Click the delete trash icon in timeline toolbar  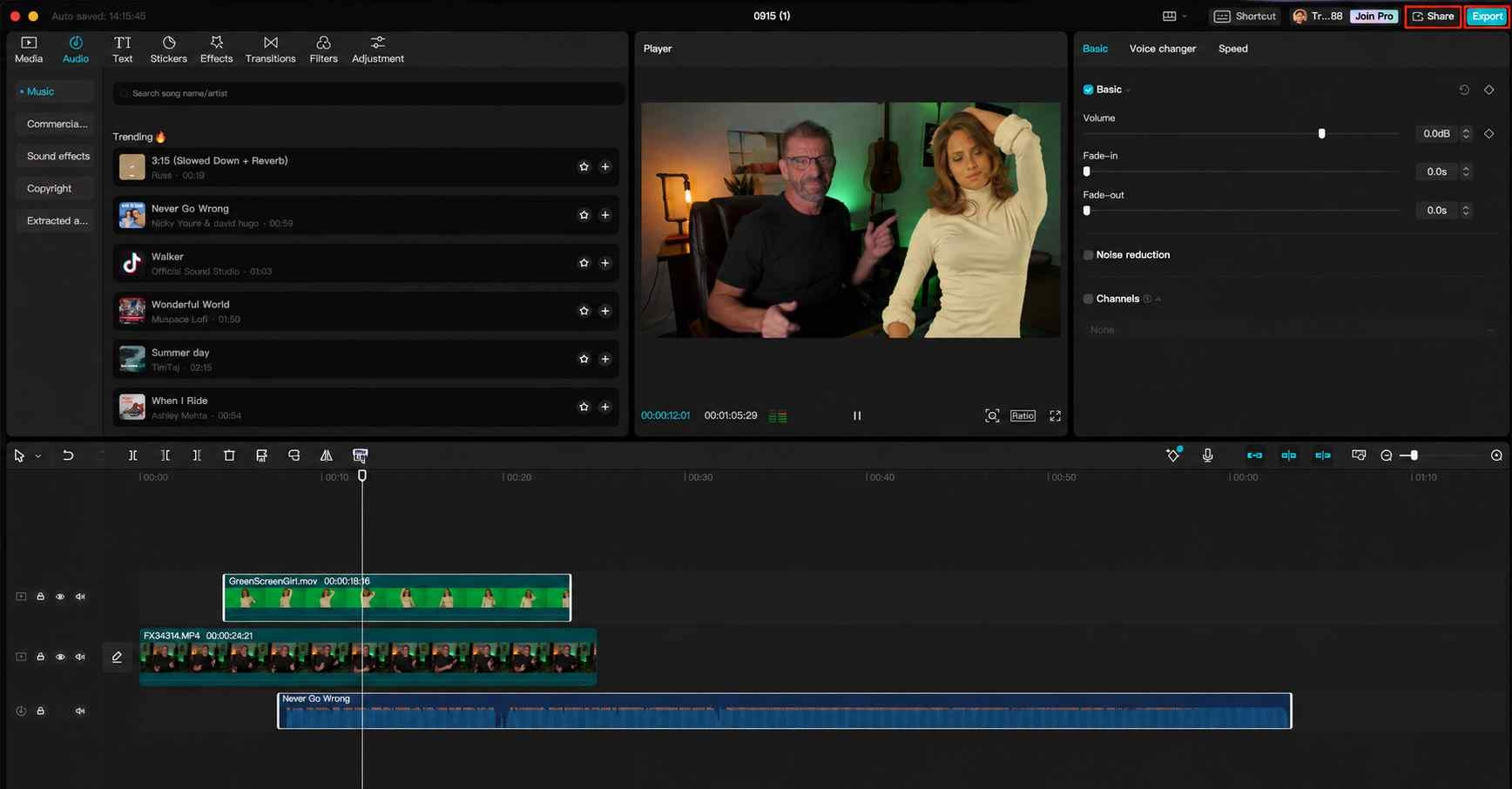pyautogui.click(x=229, y=455)
